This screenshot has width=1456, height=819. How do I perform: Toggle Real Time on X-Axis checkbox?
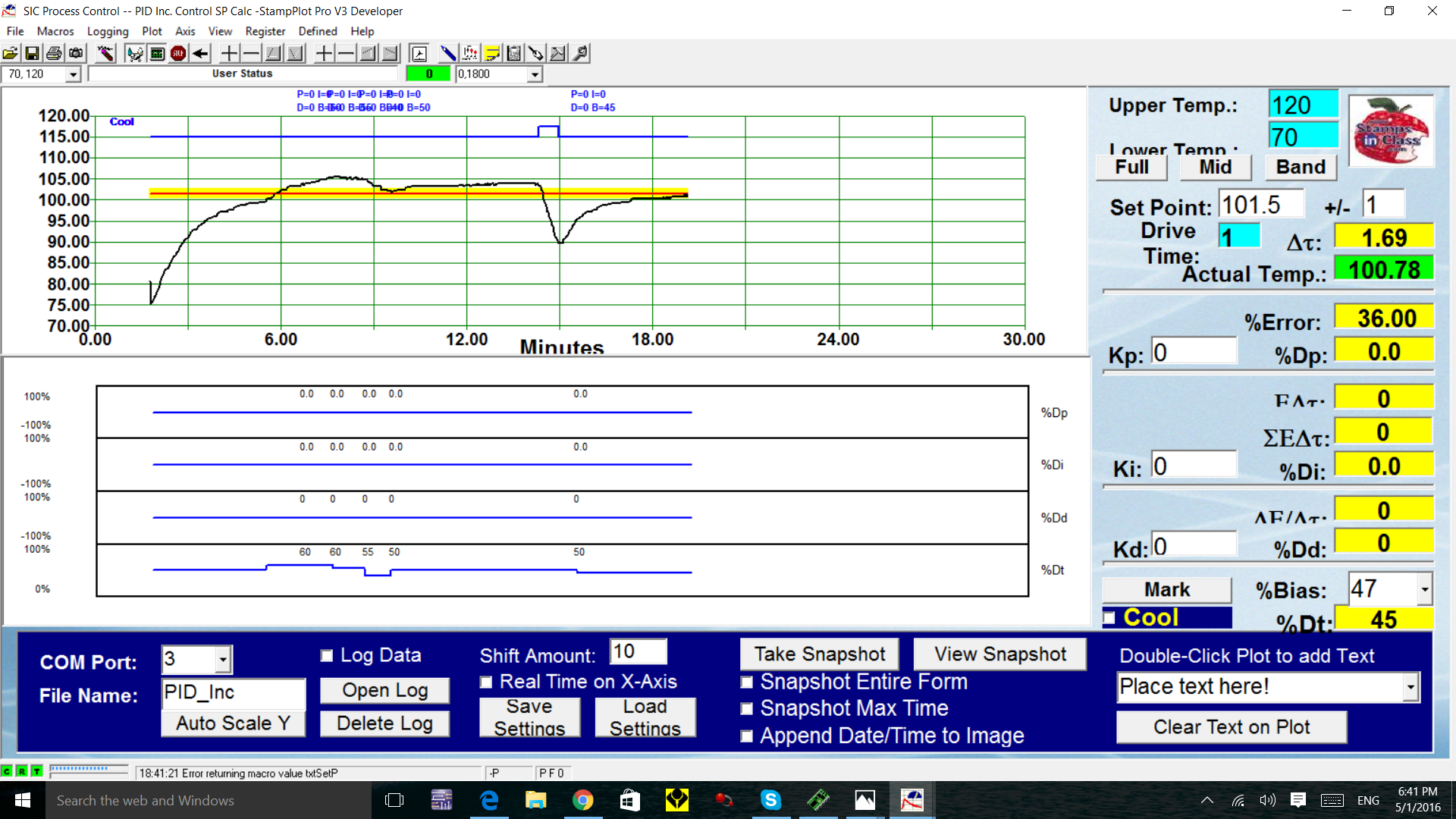click(x=486, y=682)
